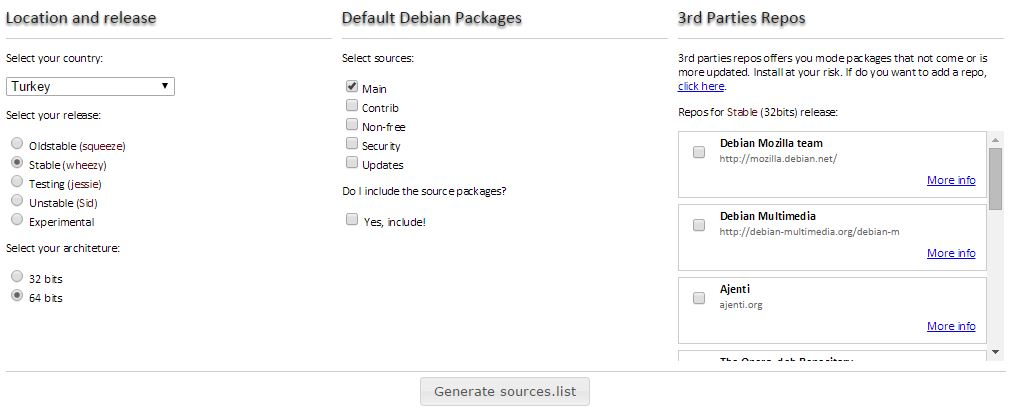Click the Generate sources.list button

click(505, 391)
